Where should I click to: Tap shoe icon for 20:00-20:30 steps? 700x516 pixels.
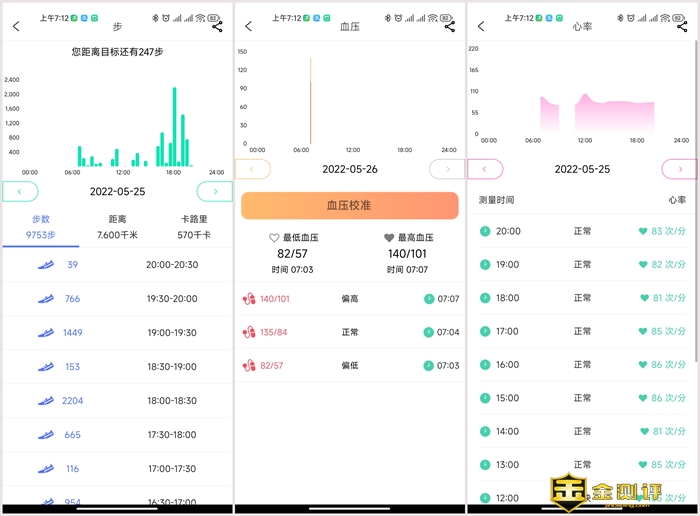pos(45,265)
